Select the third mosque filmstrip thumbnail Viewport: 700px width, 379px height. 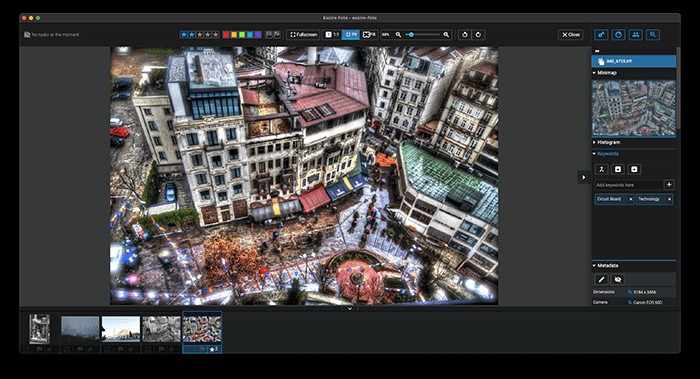pos(121,329)
